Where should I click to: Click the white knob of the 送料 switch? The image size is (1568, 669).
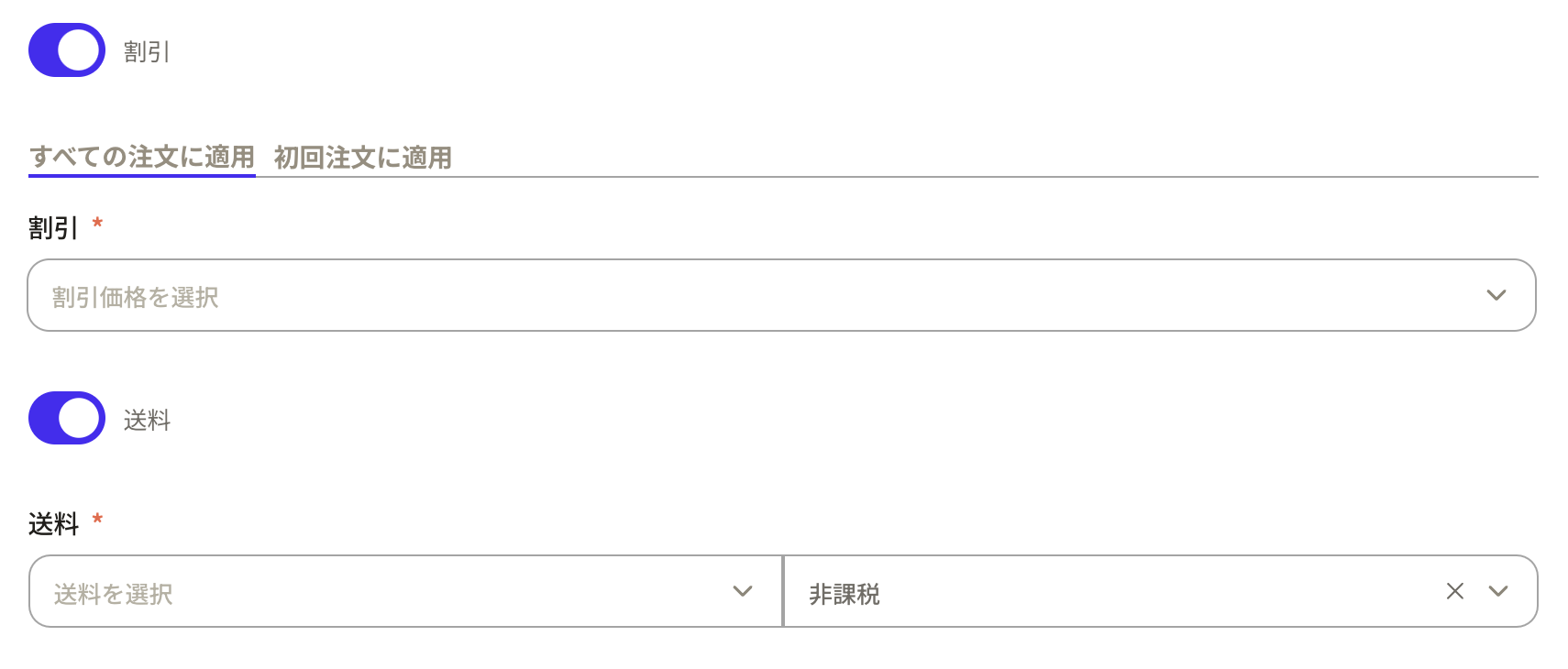click(x=80, y=418)
